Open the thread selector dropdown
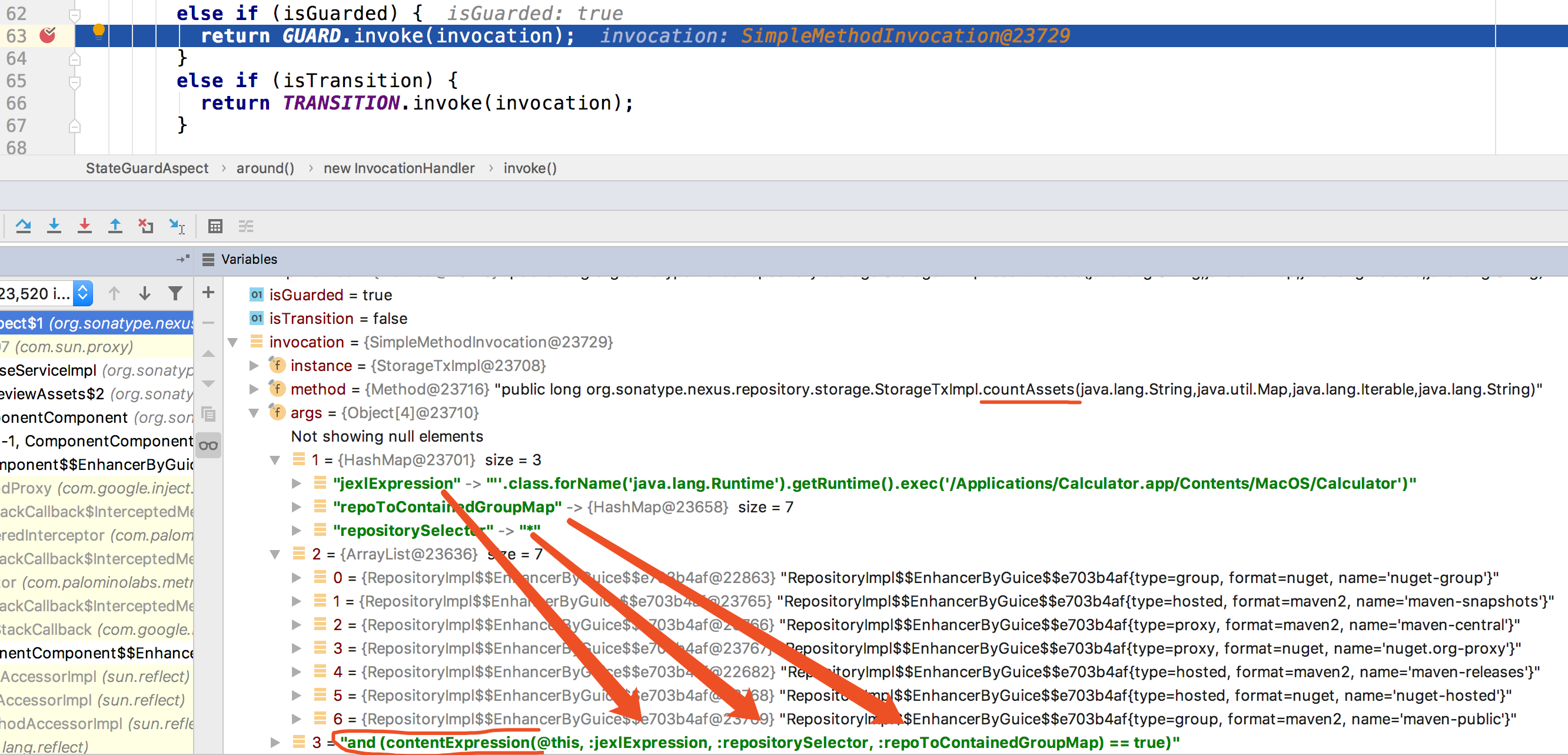 tap(83, 293)
